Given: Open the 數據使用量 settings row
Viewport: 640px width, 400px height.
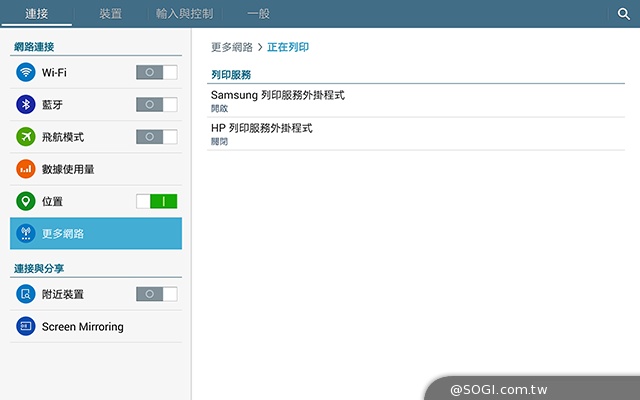Looking at the screenshot, I should tap(96, 169).
